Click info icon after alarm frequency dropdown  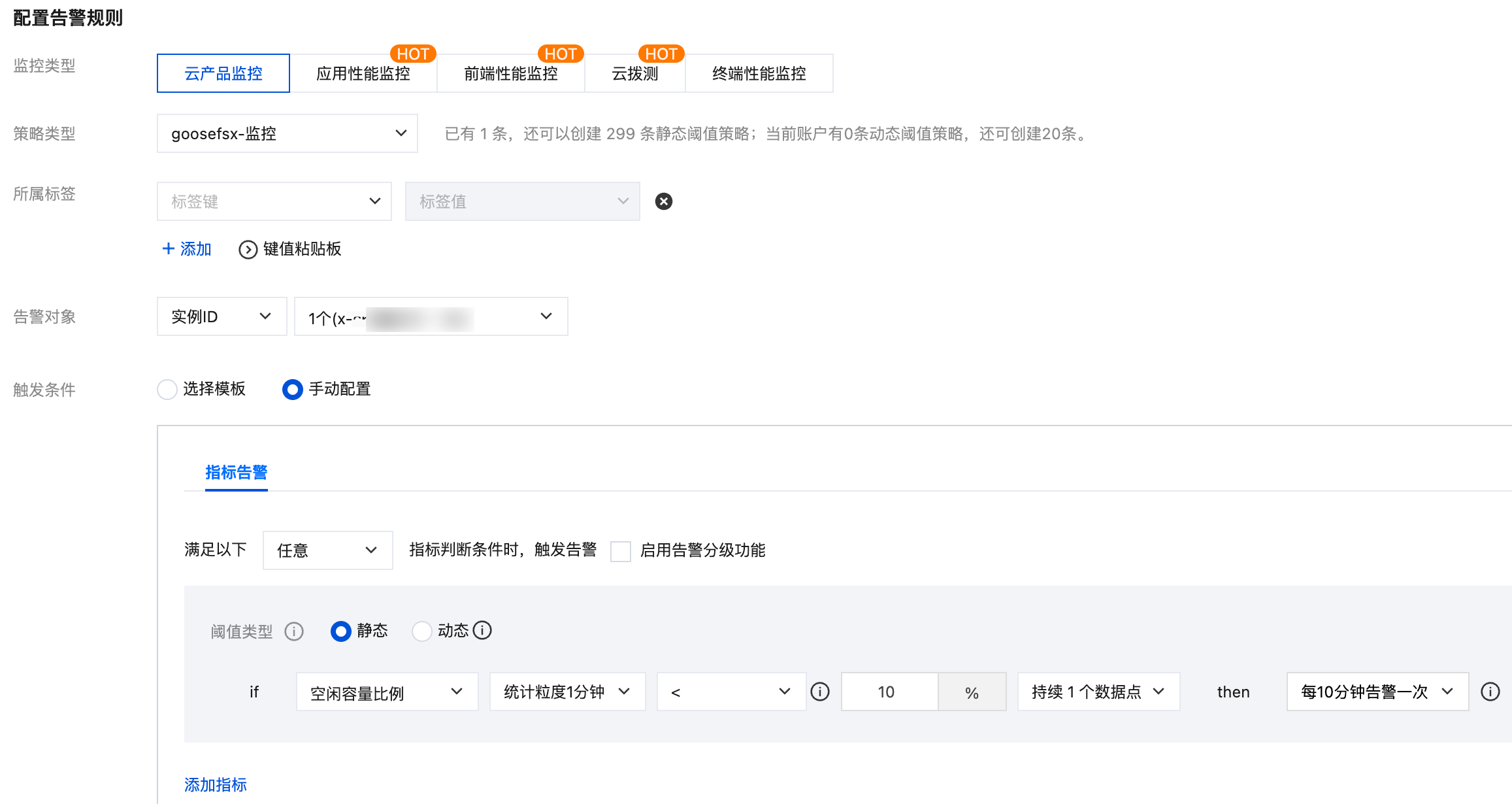pos(1490,692)
